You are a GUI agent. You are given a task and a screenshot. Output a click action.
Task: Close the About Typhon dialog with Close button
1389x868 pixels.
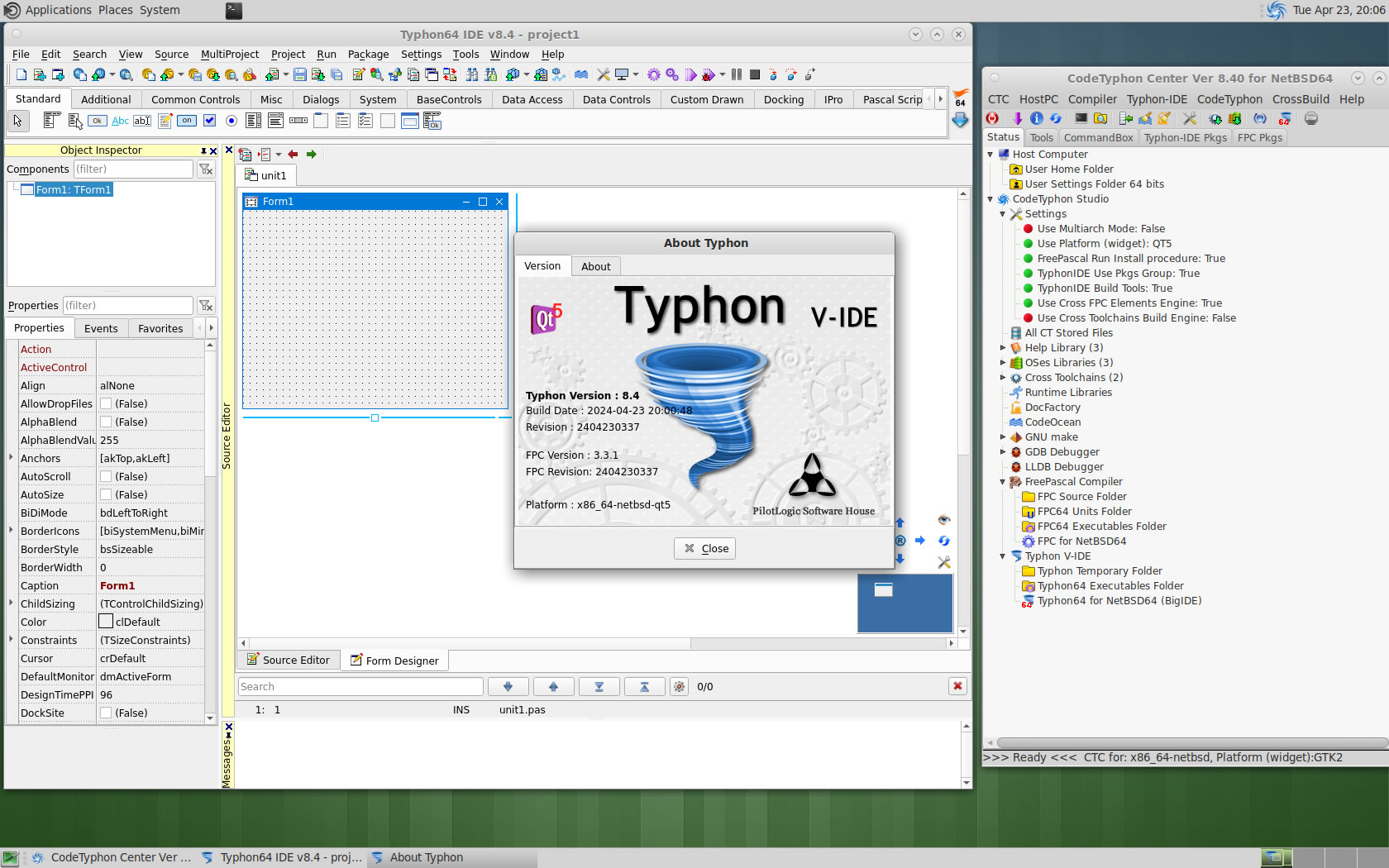tap(705, 548)
